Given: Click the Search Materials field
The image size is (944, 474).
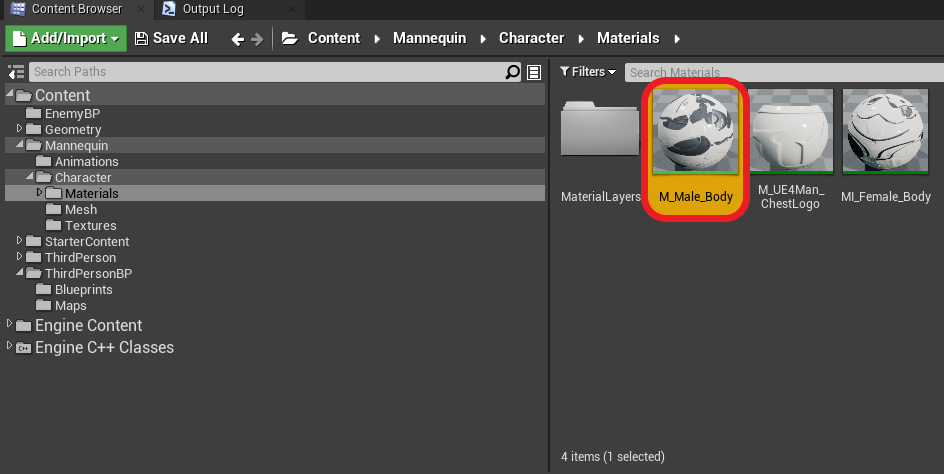Looking at the screenshot, I should 784,72.
